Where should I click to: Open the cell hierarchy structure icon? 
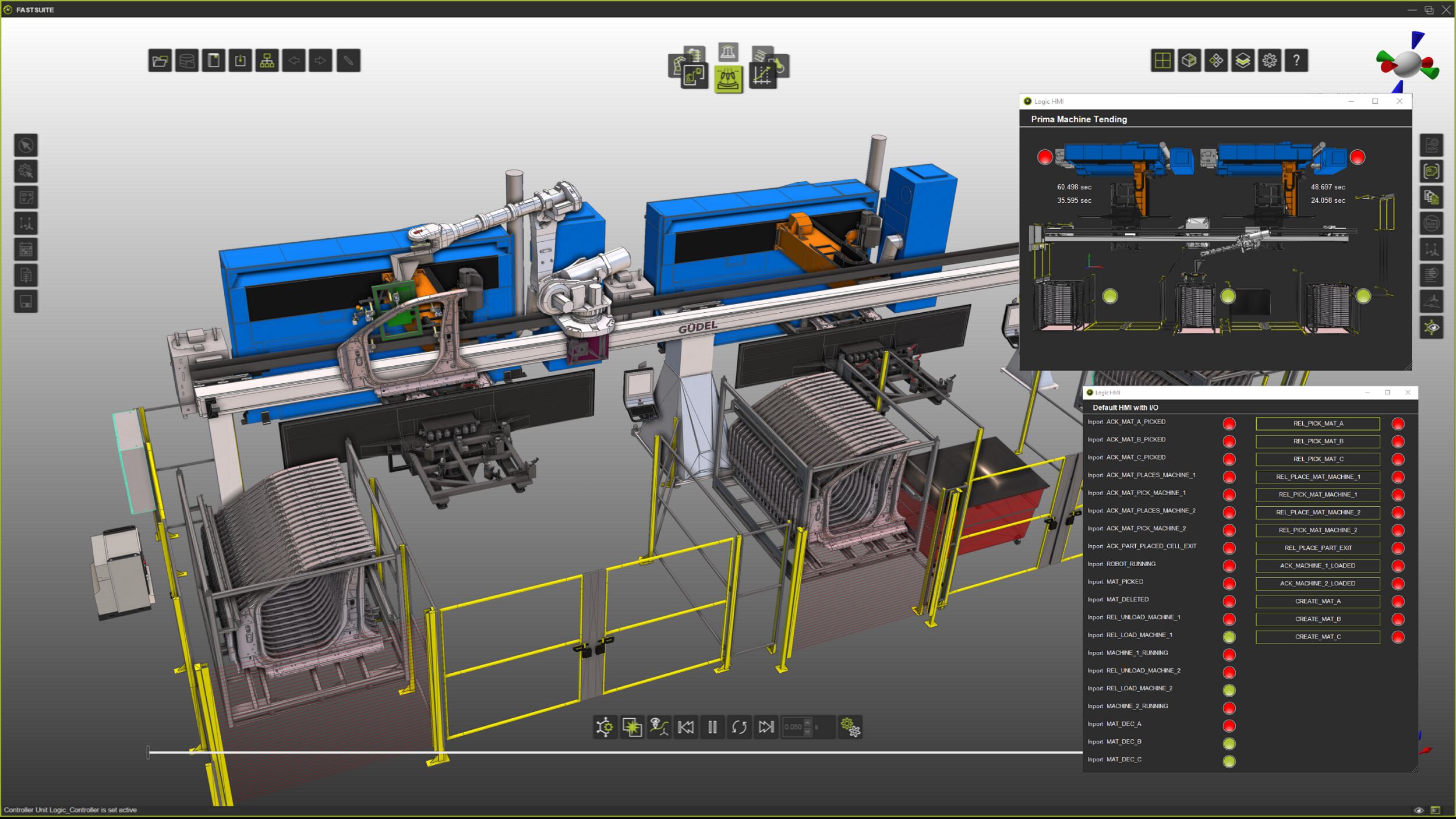pos(267,60)
